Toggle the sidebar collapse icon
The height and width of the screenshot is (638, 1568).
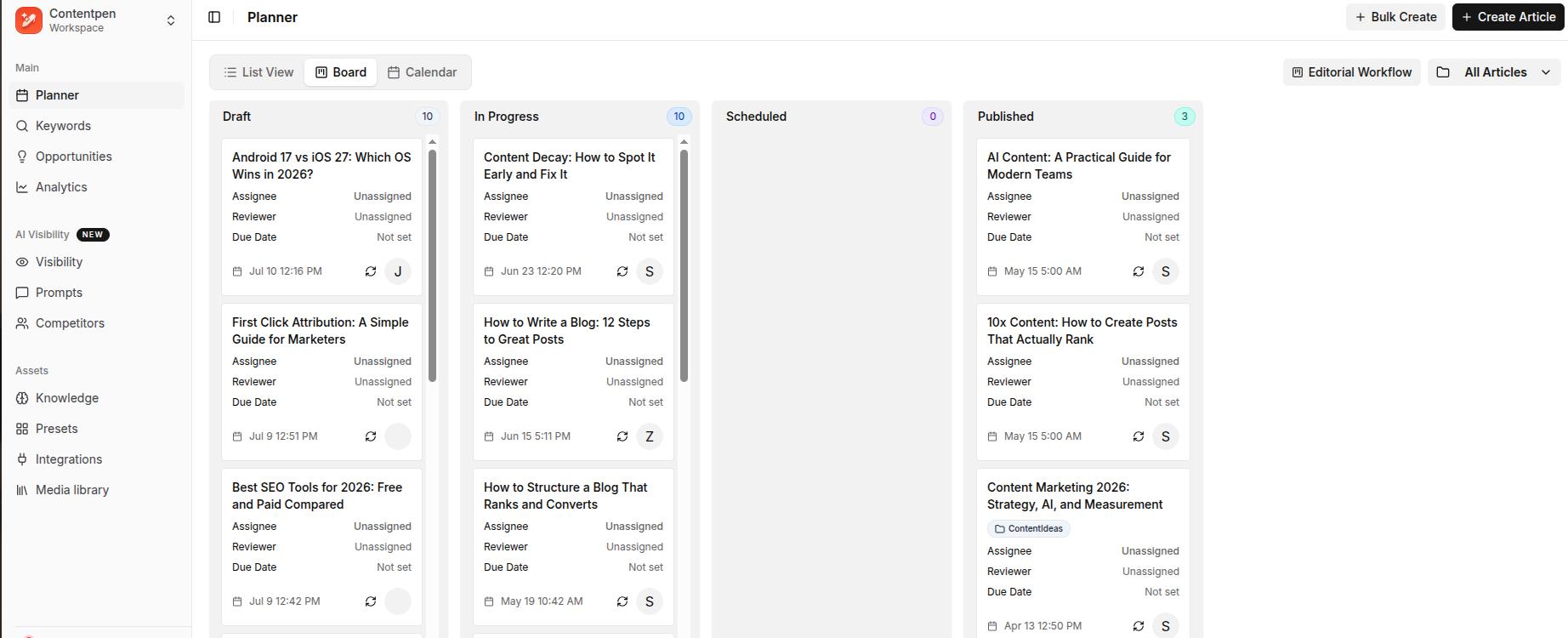214,17
